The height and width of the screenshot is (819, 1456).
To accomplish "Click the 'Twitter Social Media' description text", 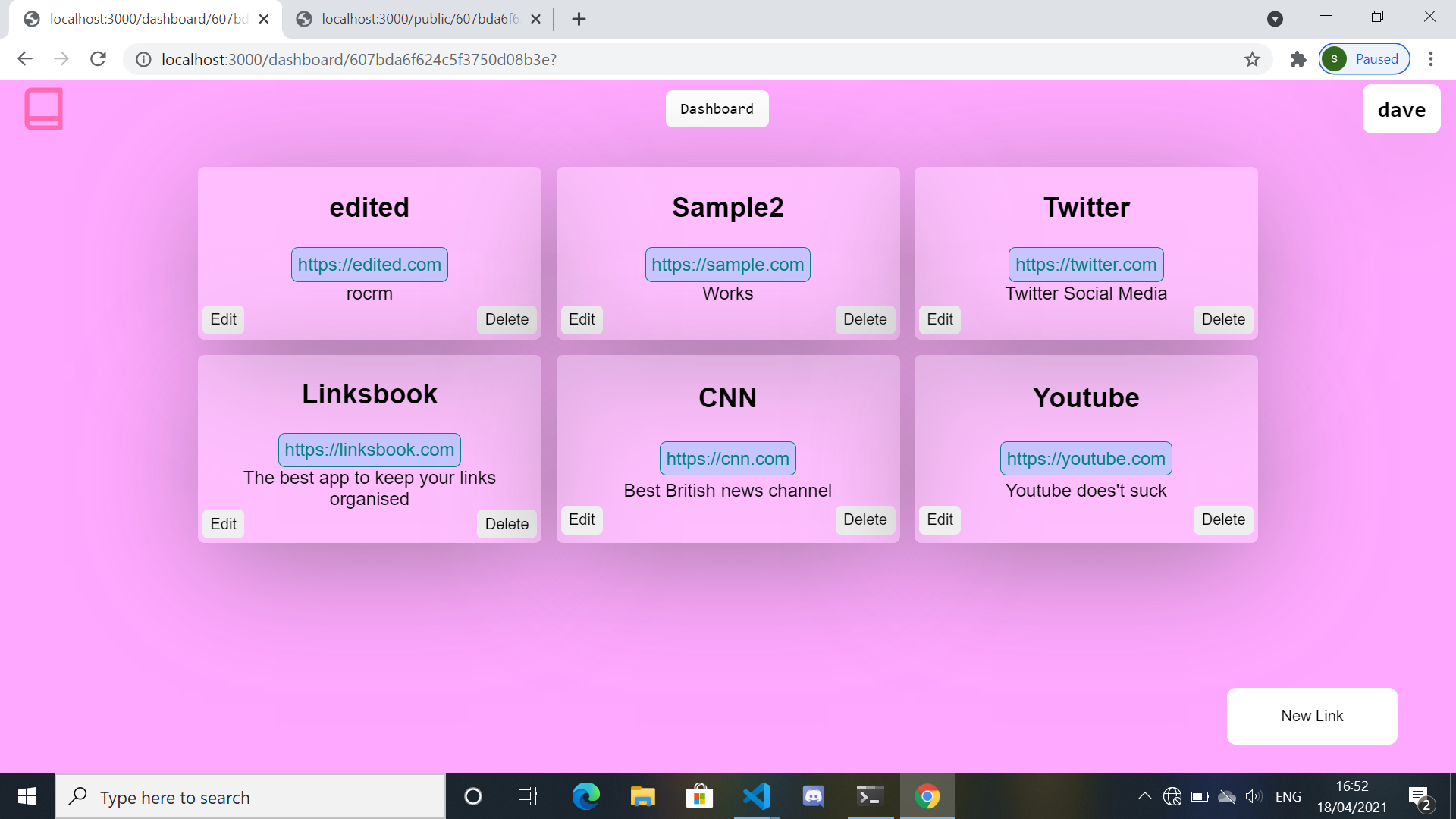I will (x=1086, y=293).
